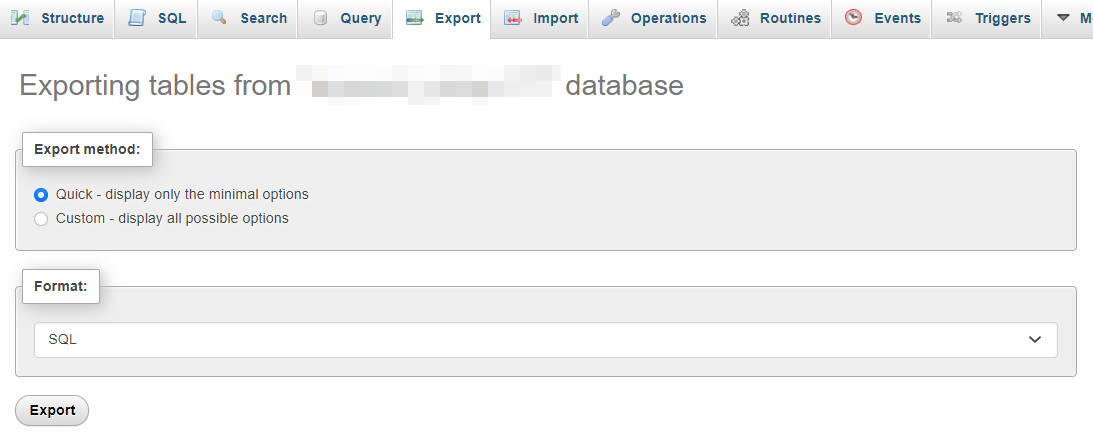The image size is (1093, 435).
Task: Click the Export button
Action: pos(52,411)
